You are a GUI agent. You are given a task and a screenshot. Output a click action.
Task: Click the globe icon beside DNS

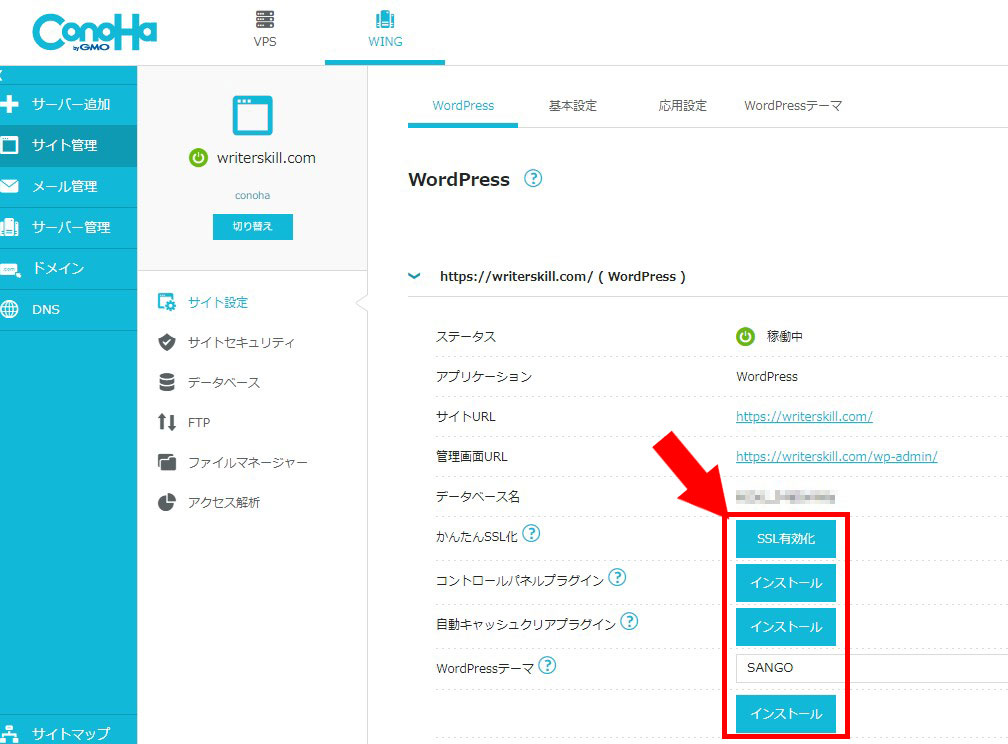click(x=9, y=309)
